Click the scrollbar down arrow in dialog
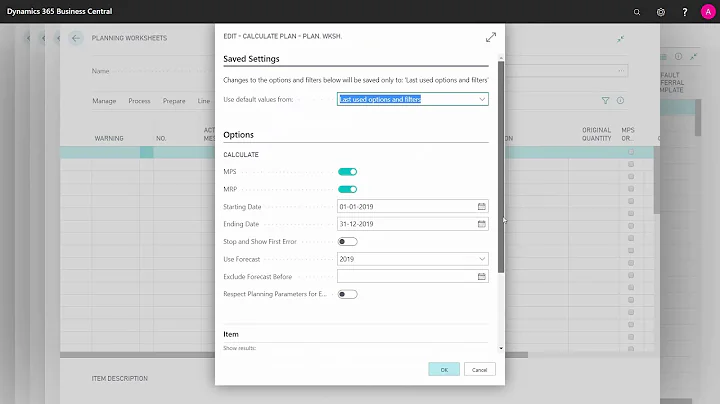The width and height of the screenshot is (720, 404). point(501,348)
